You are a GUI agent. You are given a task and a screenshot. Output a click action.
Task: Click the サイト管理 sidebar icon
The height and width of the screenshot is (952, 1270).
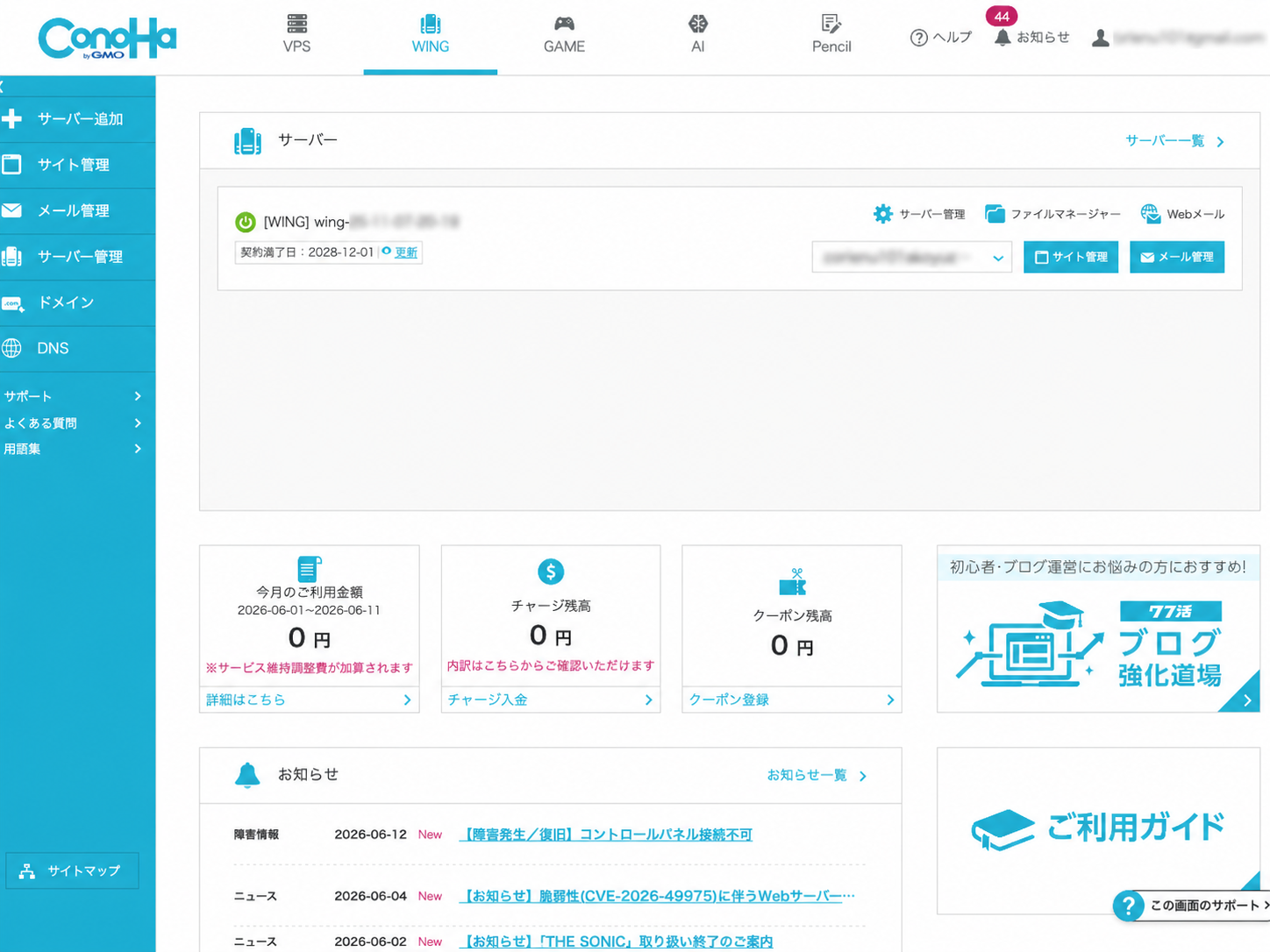pos(11,164)
